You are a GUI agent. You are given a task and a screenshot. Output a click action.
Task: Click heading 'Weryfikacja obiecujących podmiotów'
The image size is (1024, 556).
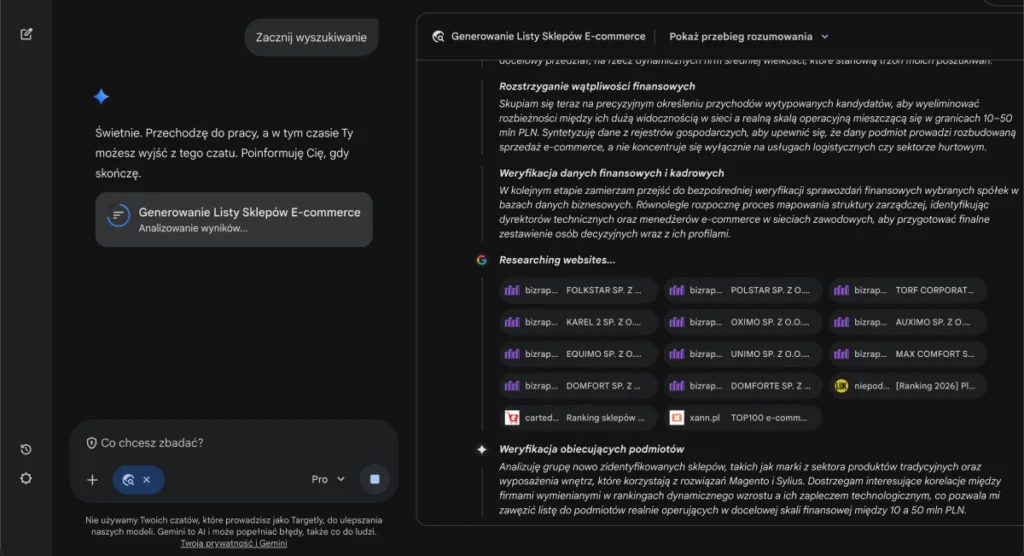coord(592,449)
